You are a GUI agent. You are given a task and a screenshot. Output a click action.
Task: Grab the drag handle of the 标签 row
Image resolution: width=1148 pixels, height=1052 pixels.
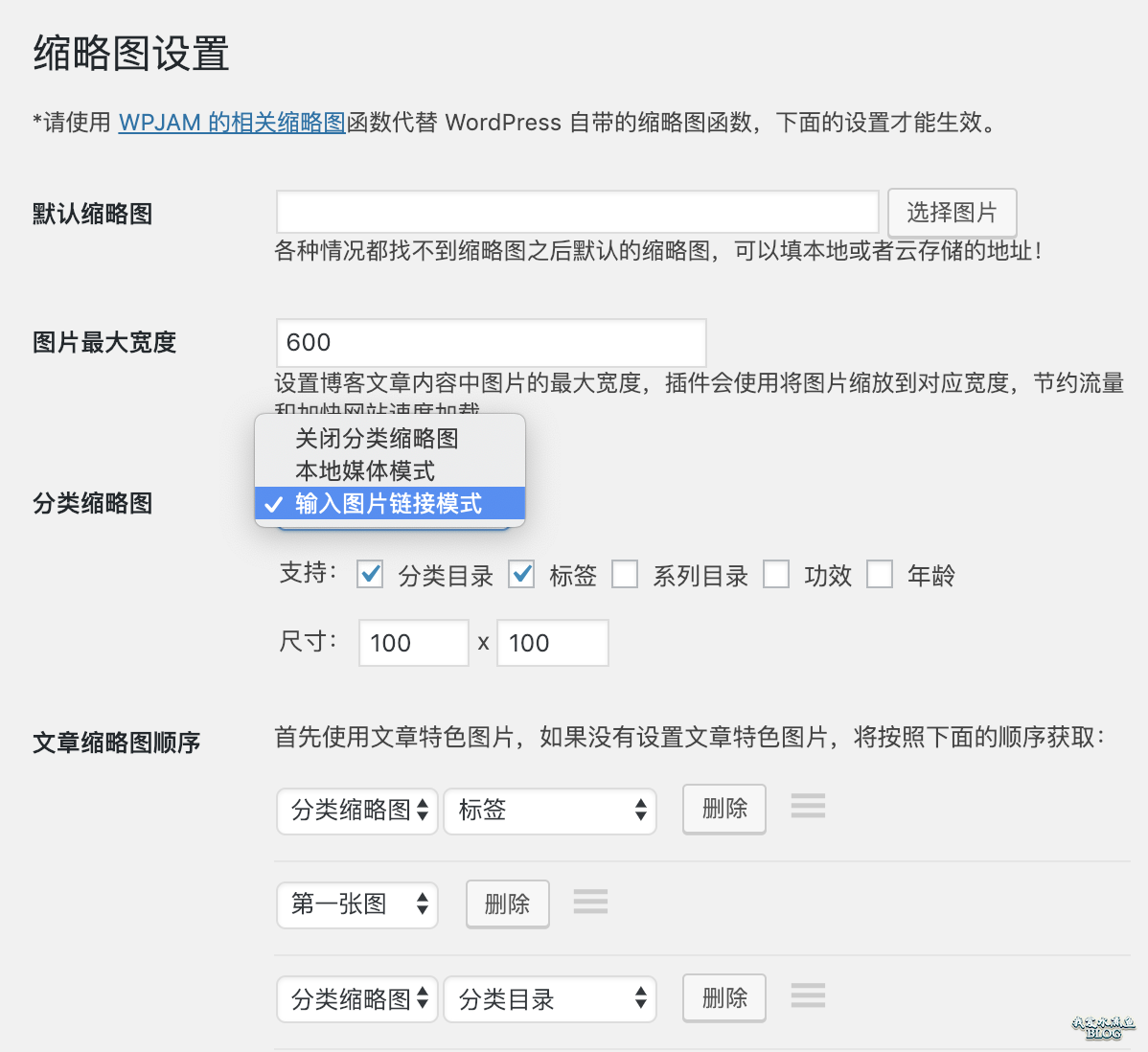click(x=808, y=806)
